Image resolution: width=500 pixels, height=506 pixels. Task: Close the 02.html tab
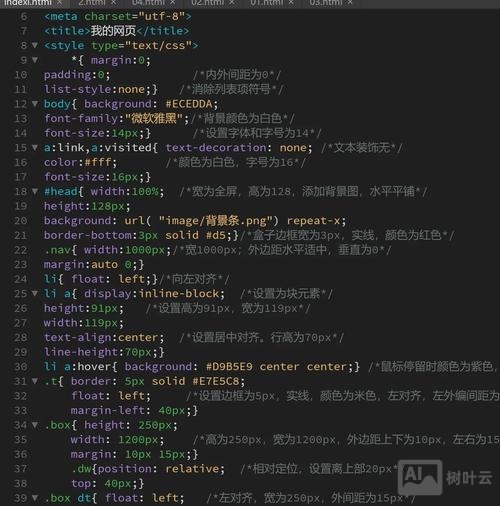232,3
